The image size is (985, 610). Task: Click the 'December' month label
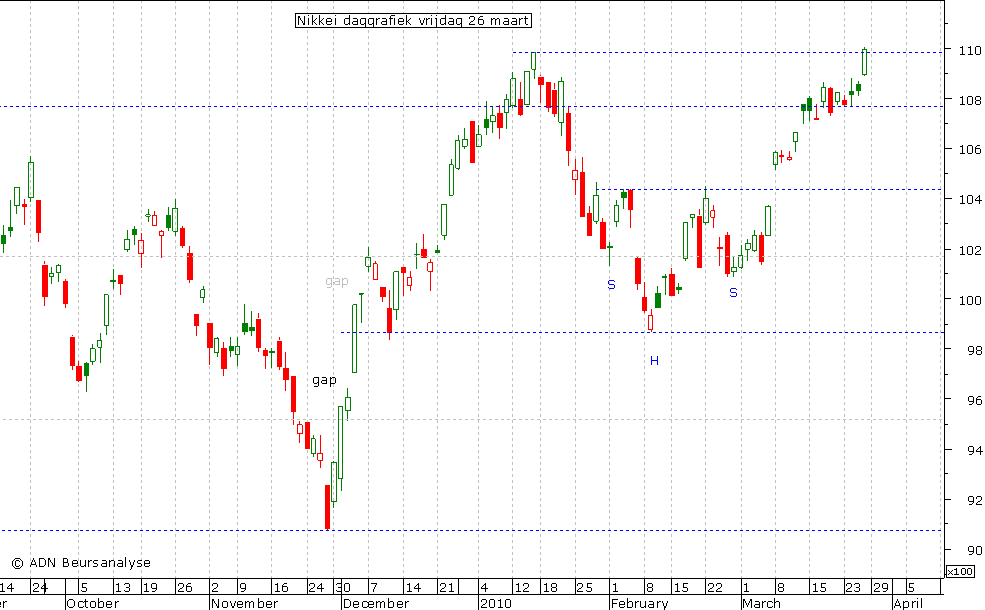(376, 603)
